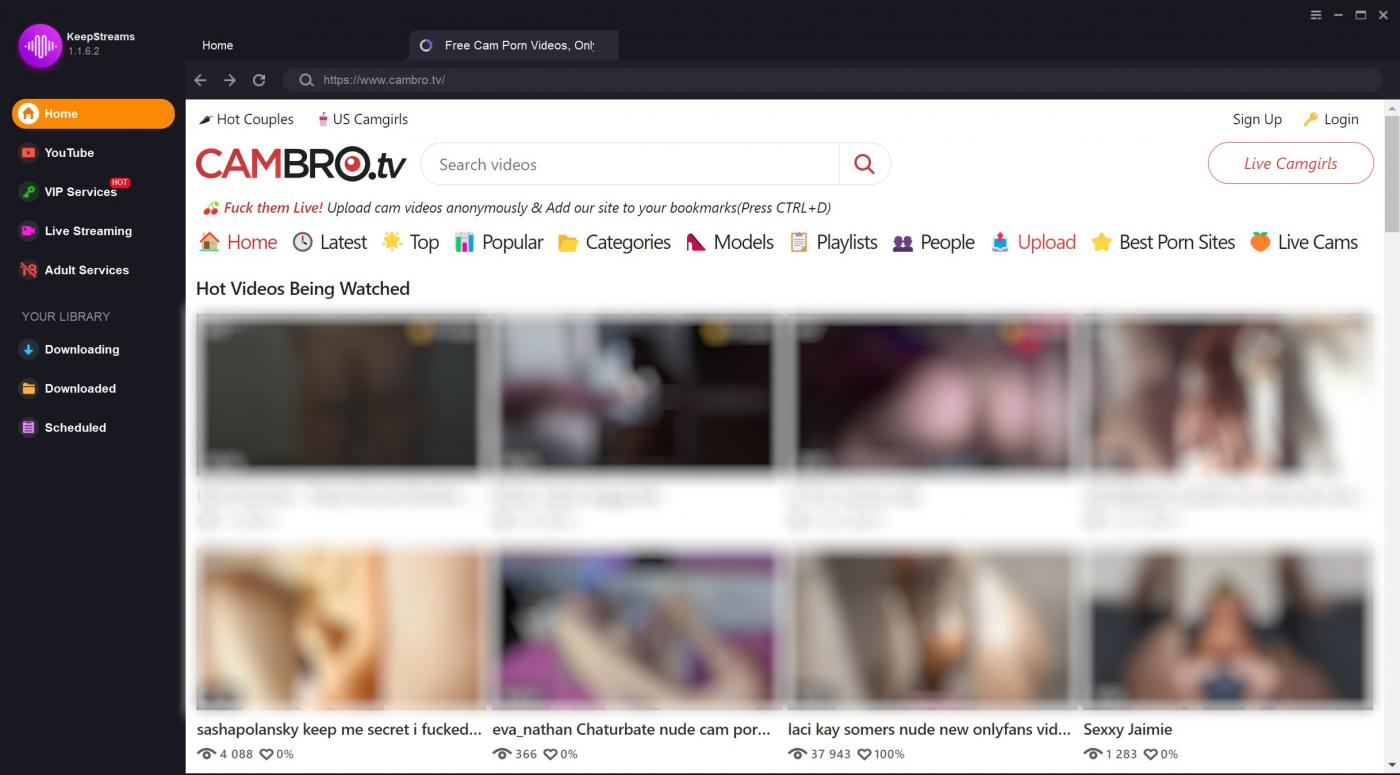Open the Models nav item

(729, 242)
